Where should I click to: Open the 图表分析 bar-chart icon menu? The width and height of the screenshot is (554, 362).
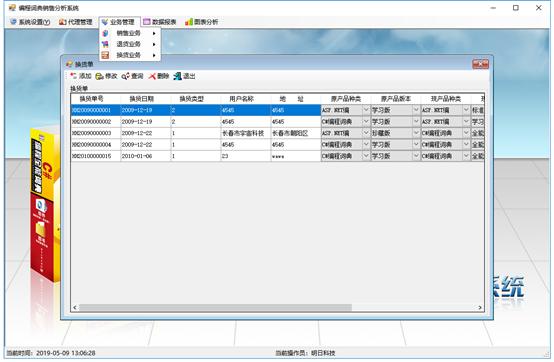(189, 22)
